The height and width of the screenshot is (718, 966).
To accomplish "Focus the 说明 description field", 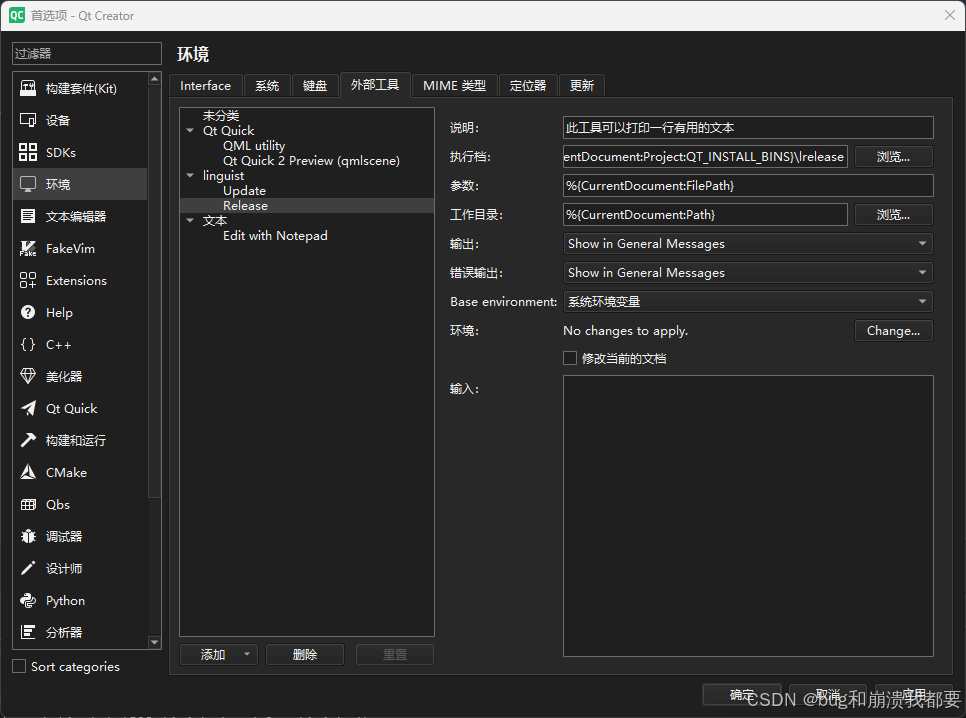I will pos(748,128).
